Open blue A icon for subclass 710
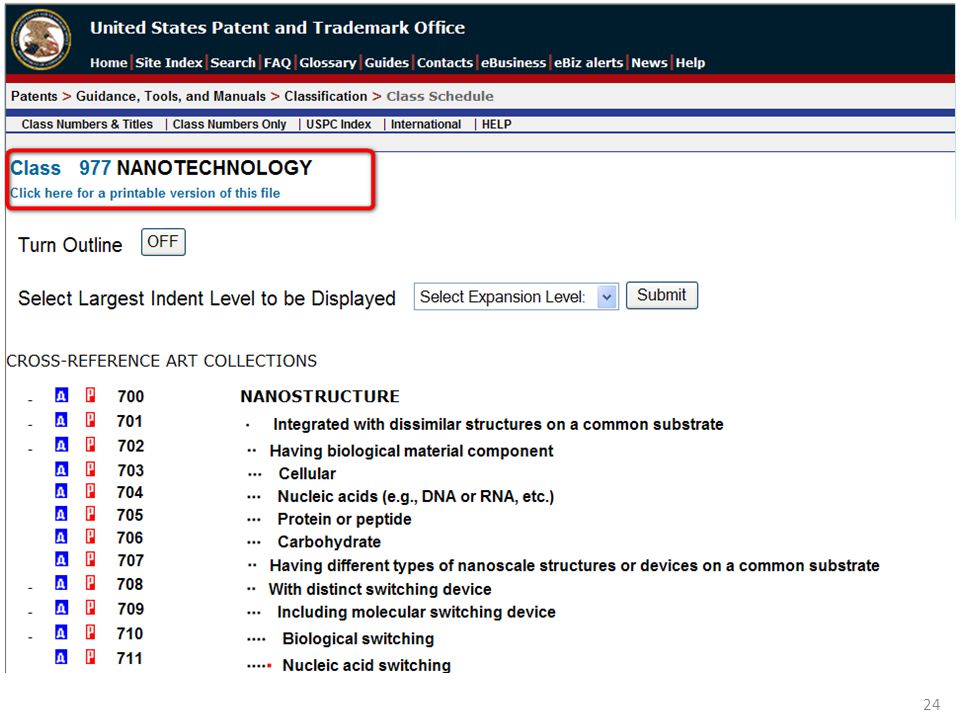This screenshot has height=720, width=960. [x=61, y=632]
